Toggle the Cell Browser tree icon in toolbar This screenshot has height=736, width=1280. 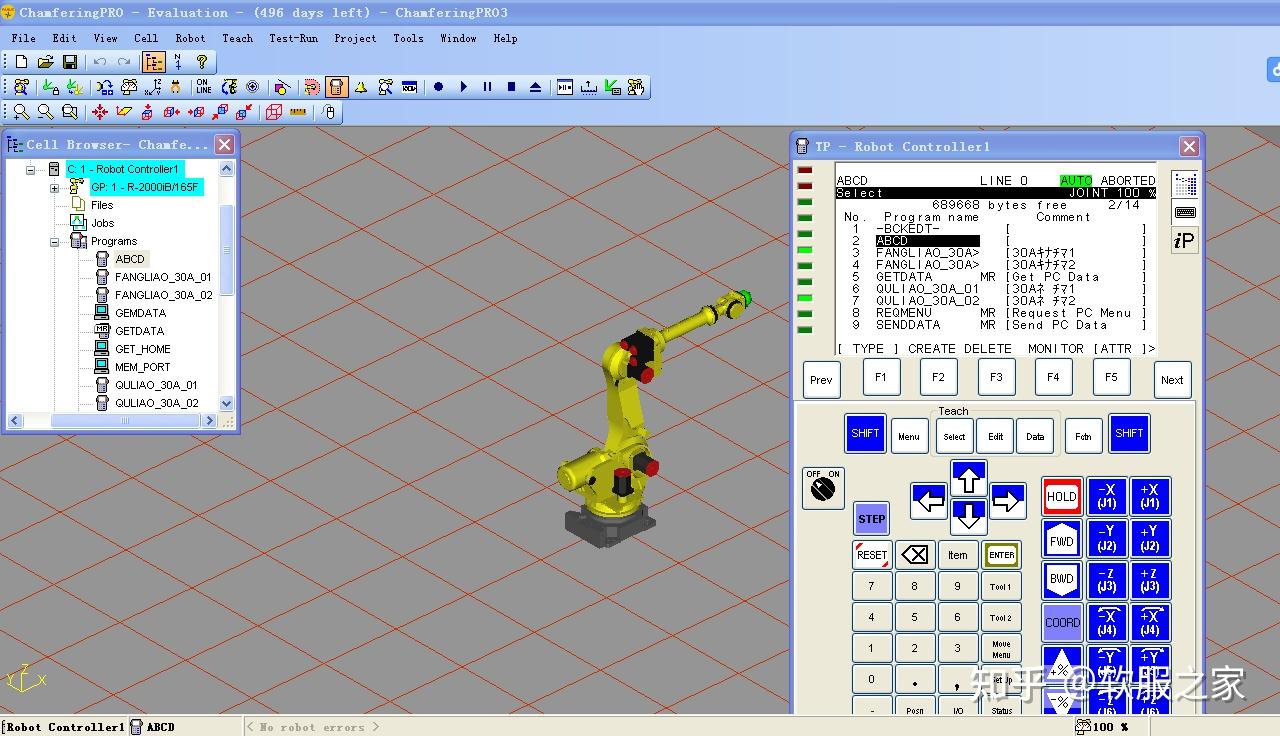coord(153,62)
